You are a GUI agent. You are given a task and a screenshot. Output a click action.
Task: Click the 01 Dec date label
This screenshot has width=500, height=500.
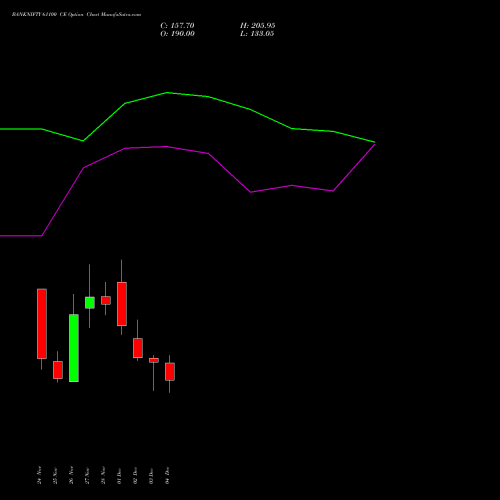click(x=119, y=476)
